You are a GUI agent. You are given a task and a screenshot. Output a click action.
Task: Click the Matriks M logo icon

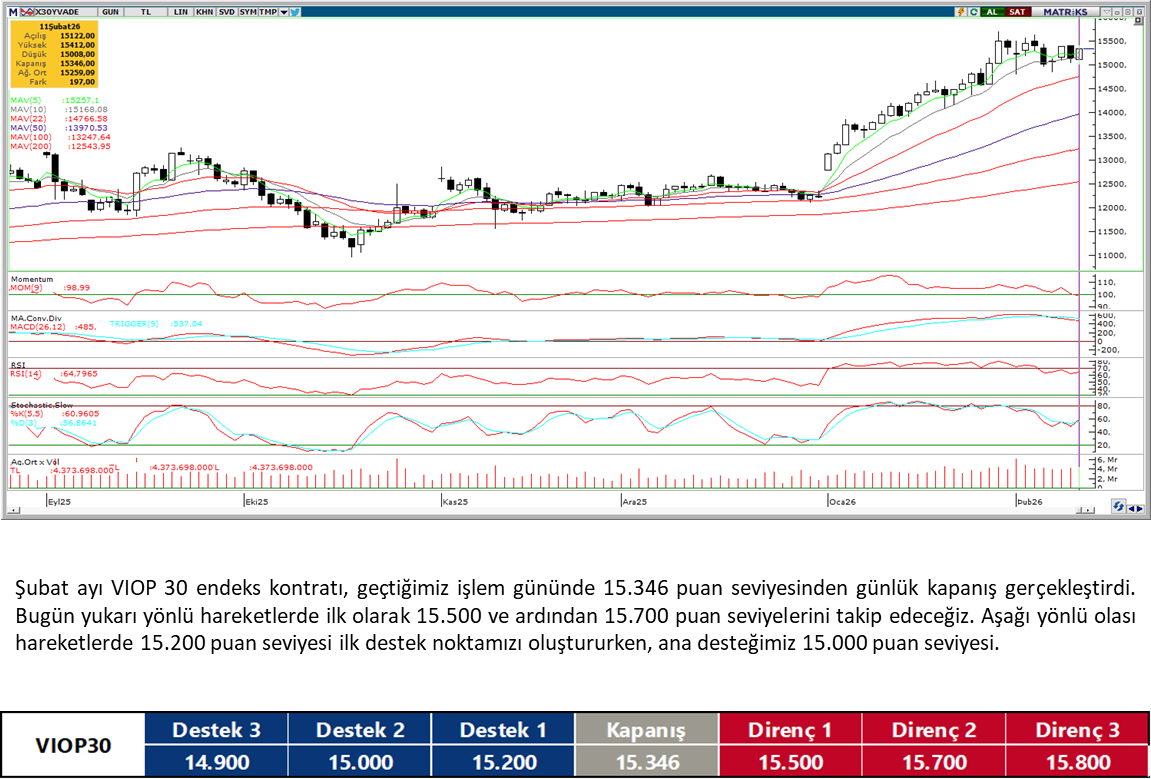click(x=12, y=11)
